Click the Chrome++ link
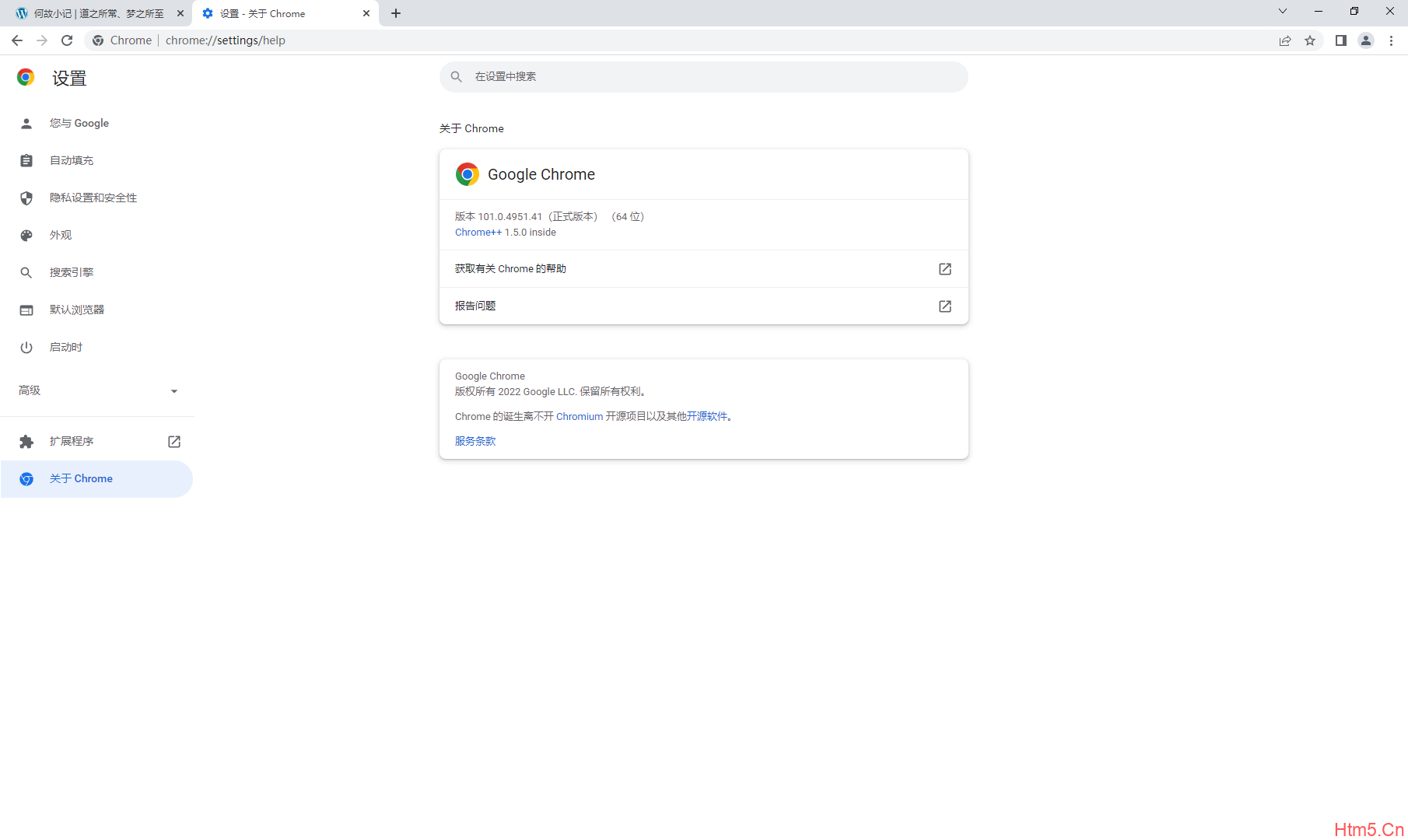 [x=478, y=233]
